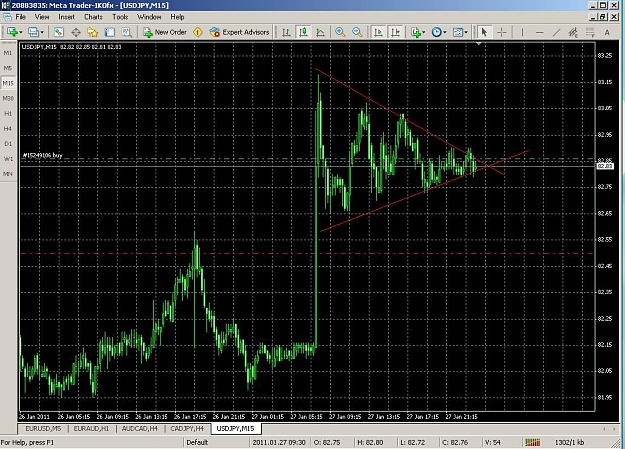Open the Periods clock dropdown
Image resolution: width=625 pixels, height=449 pixels.
tap(439, 32)
